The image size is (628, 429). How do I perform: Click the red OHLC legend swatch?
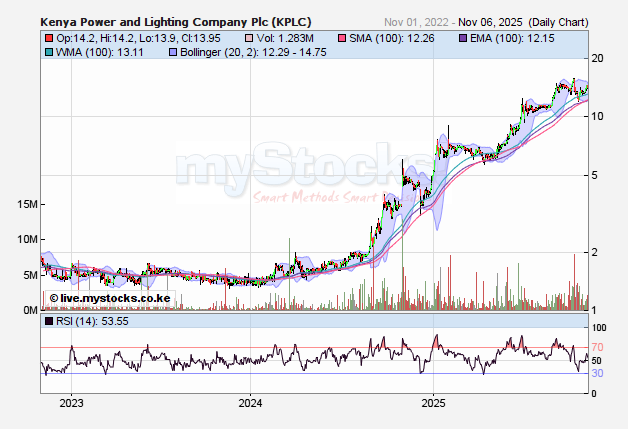coord(47,38)
